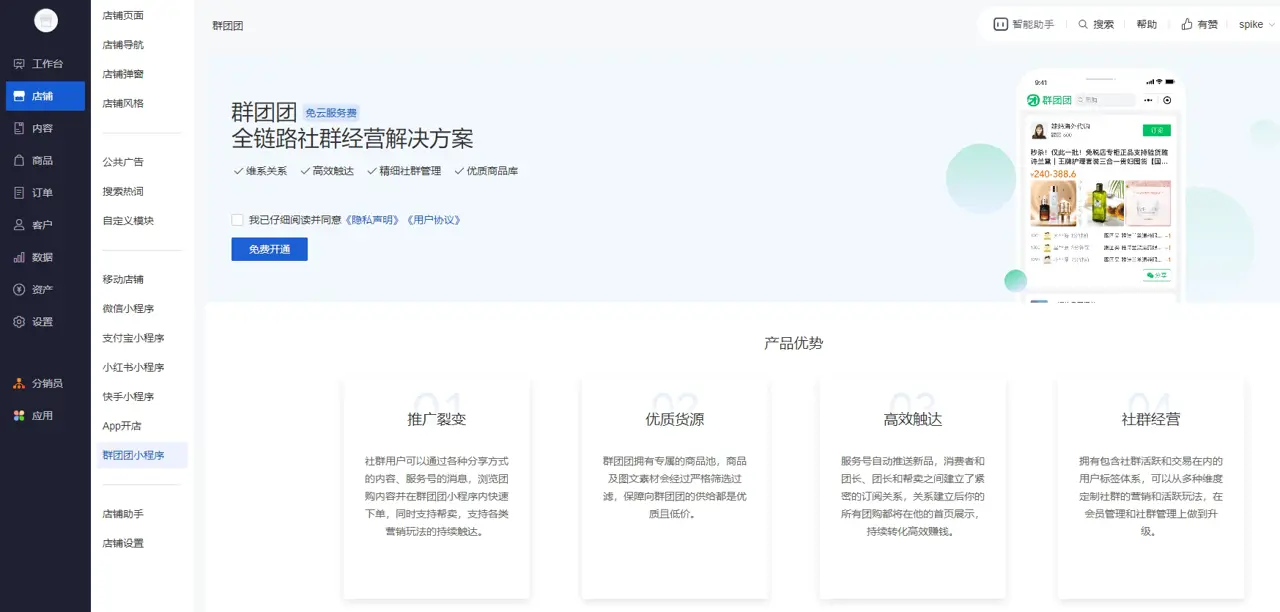Click the 资产 assets yen icon

pos(19,290)
